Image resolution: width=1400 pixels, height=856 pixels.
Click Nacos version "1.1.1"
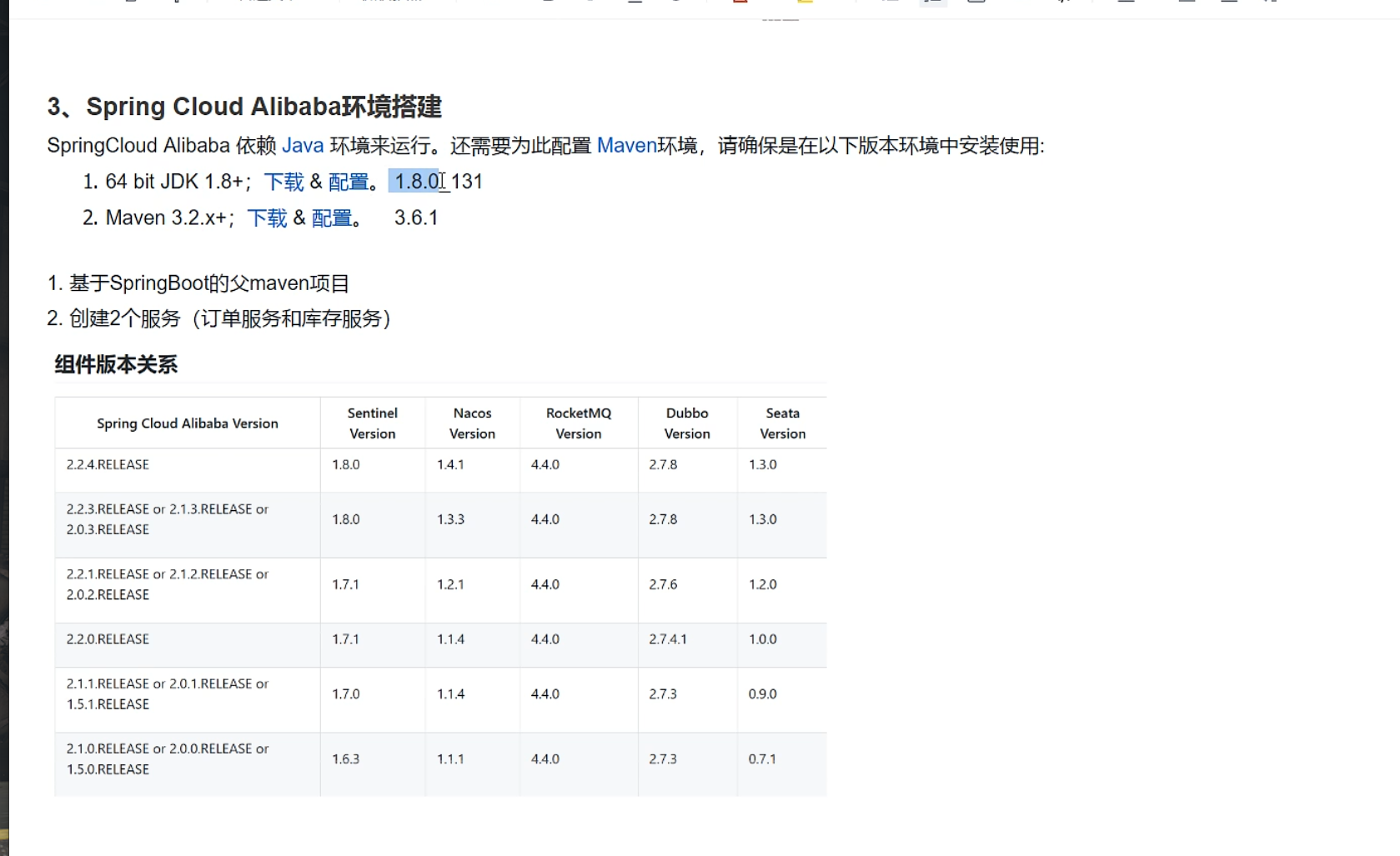450,759
